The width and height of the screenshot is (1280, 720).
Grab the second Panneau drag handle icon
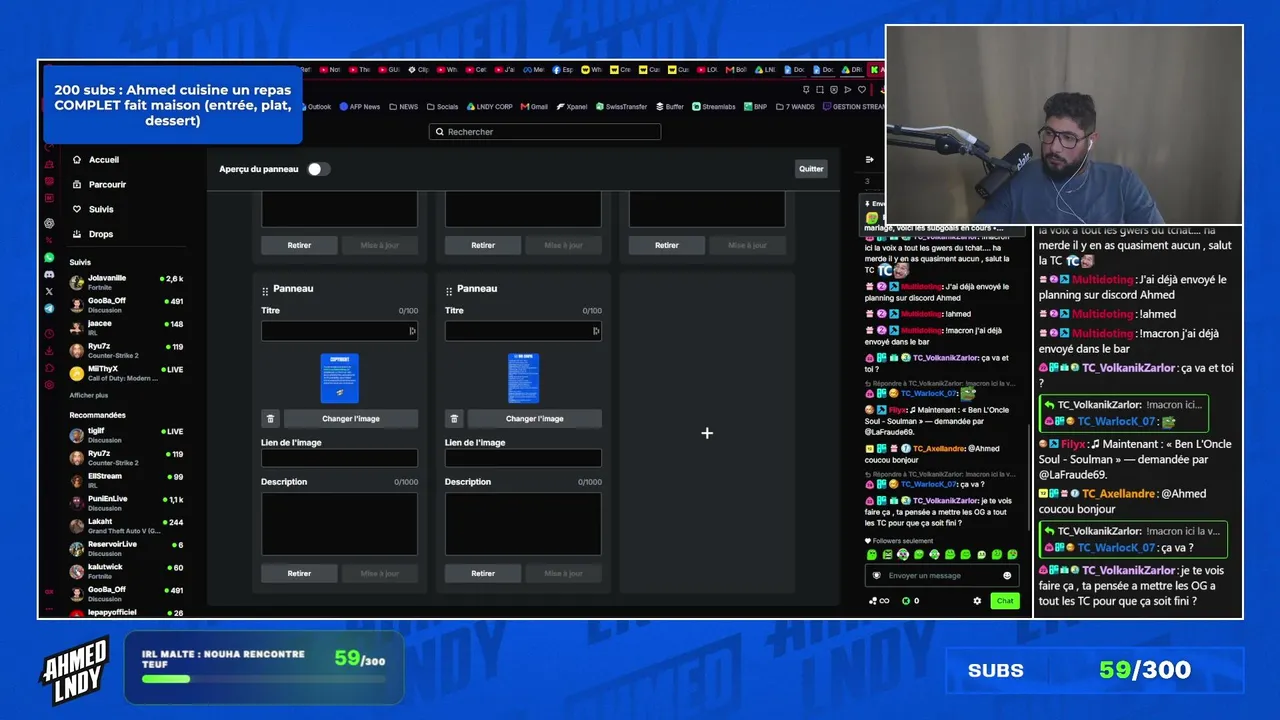(x=449, y=291)
